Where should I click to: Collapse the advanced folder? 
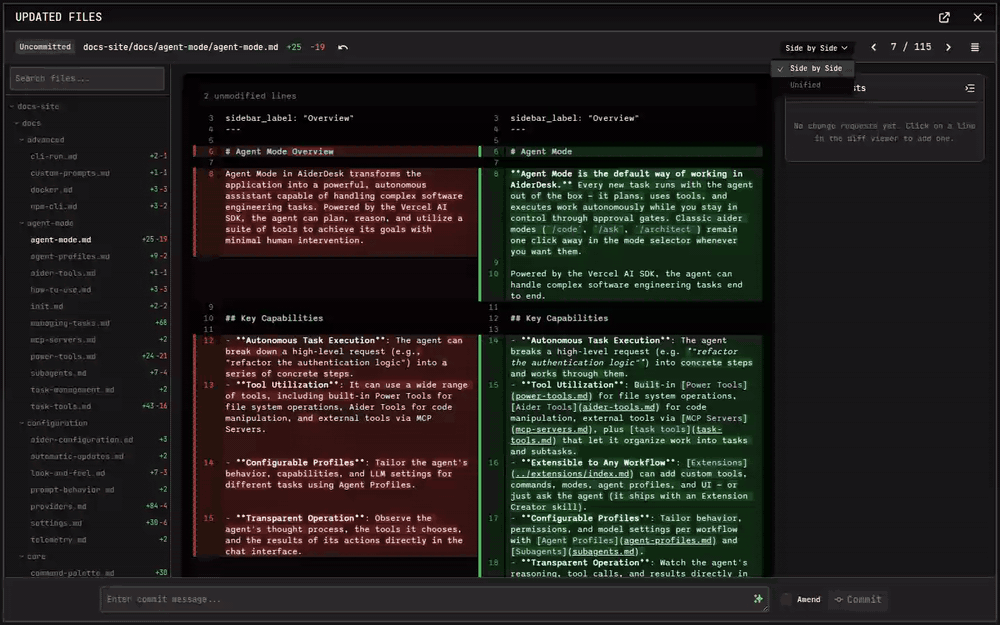45,140
